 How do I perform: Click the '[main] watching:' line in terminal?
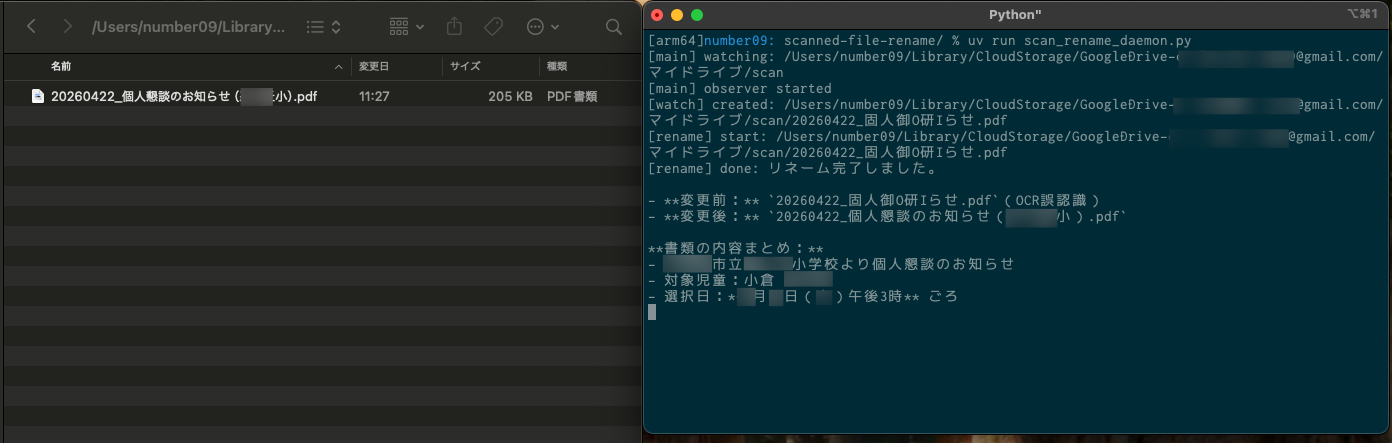tap(1016, 64)
